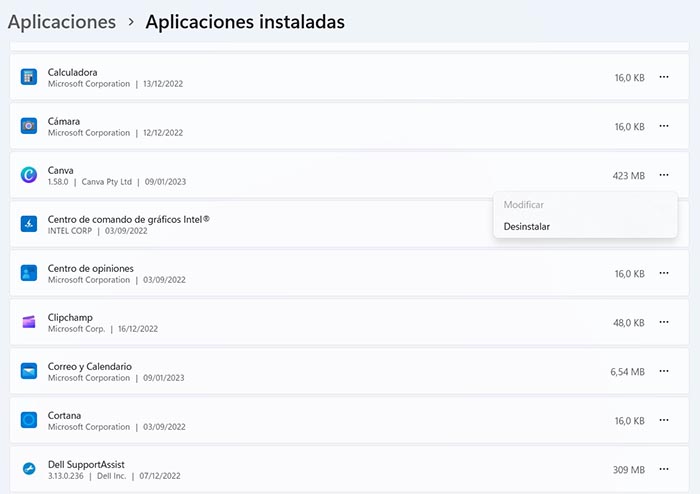This screenshot has width=700, height=494.
Task: Select the Correo y Calendario name
Action: (x=90, y=366)
